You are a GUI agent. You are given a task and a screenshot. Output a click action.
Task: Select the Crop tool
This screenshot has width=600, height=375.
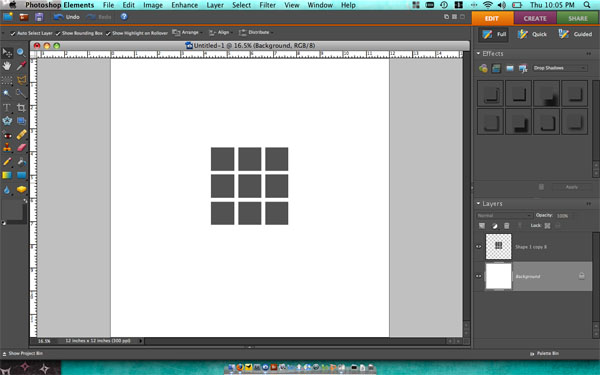pos(21,108)
